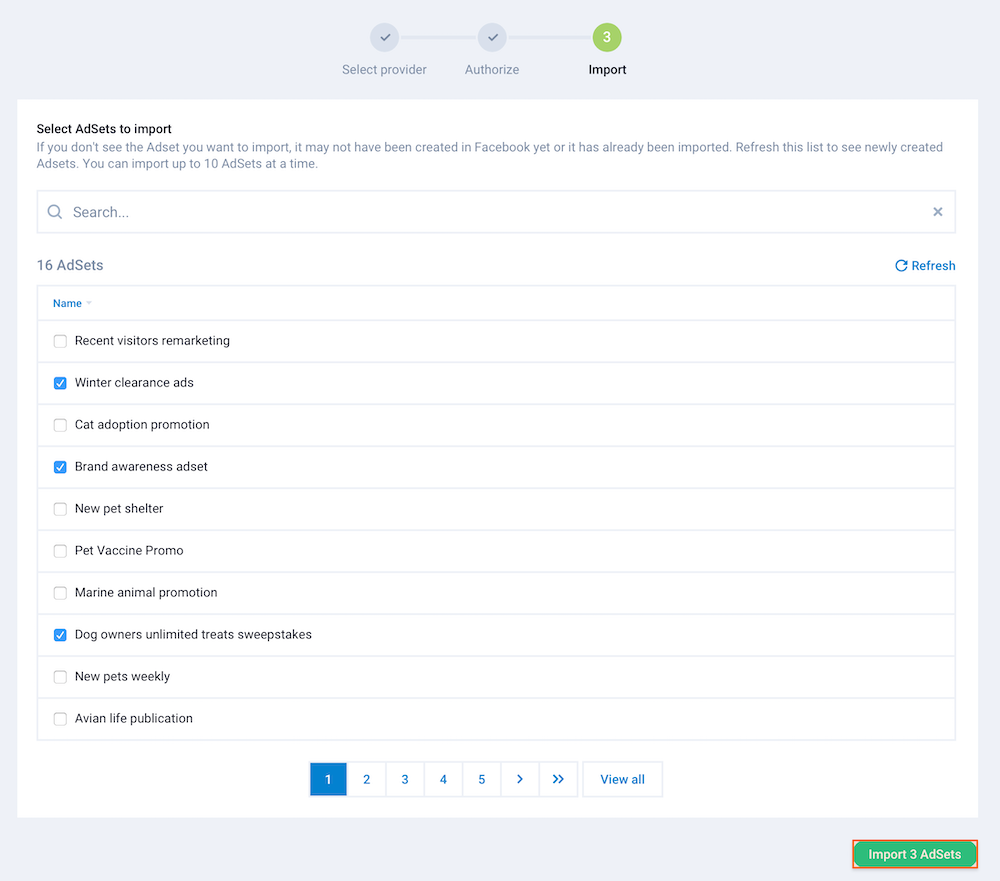Image resolution: width=1000 pixels, height=881 pixels.
Task: Click Recent visitors remarketing row text
Action: click(x=152, y=341)
